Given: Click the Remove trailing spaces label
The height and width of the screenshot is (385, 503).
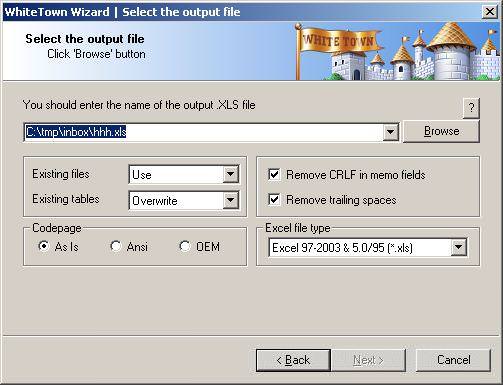Looking at the screenshot, I should pyautogui.click(x=341, y=200).
